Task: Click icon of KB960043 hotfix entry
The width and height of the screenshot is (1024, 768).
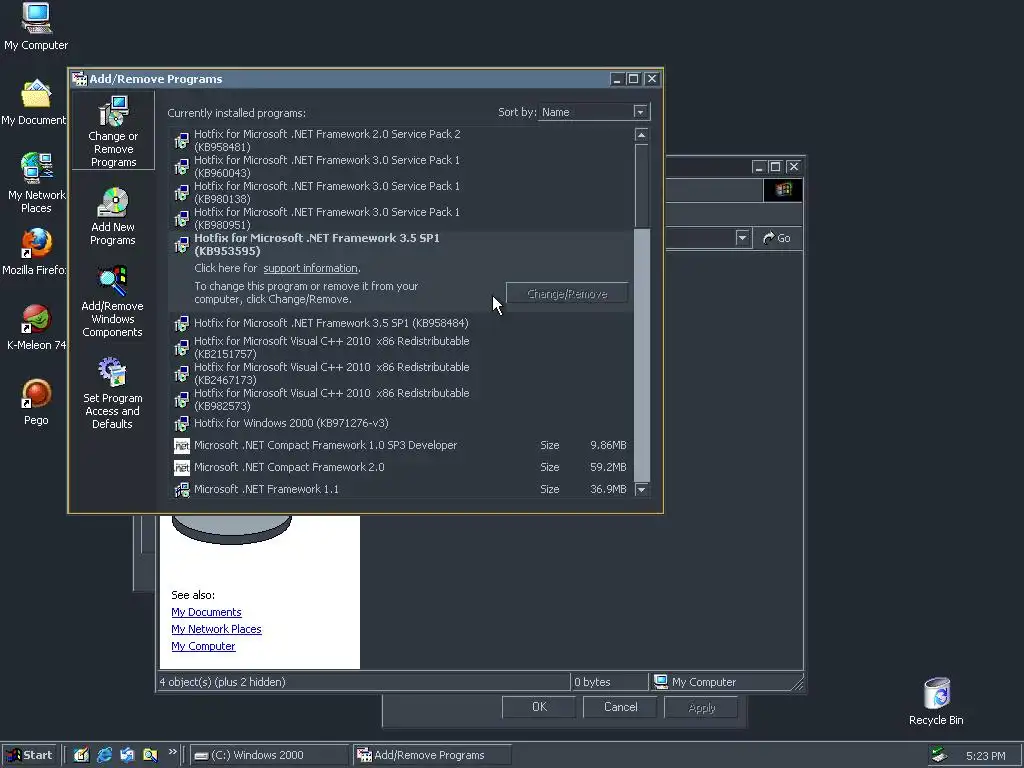Action: (182, 167)
